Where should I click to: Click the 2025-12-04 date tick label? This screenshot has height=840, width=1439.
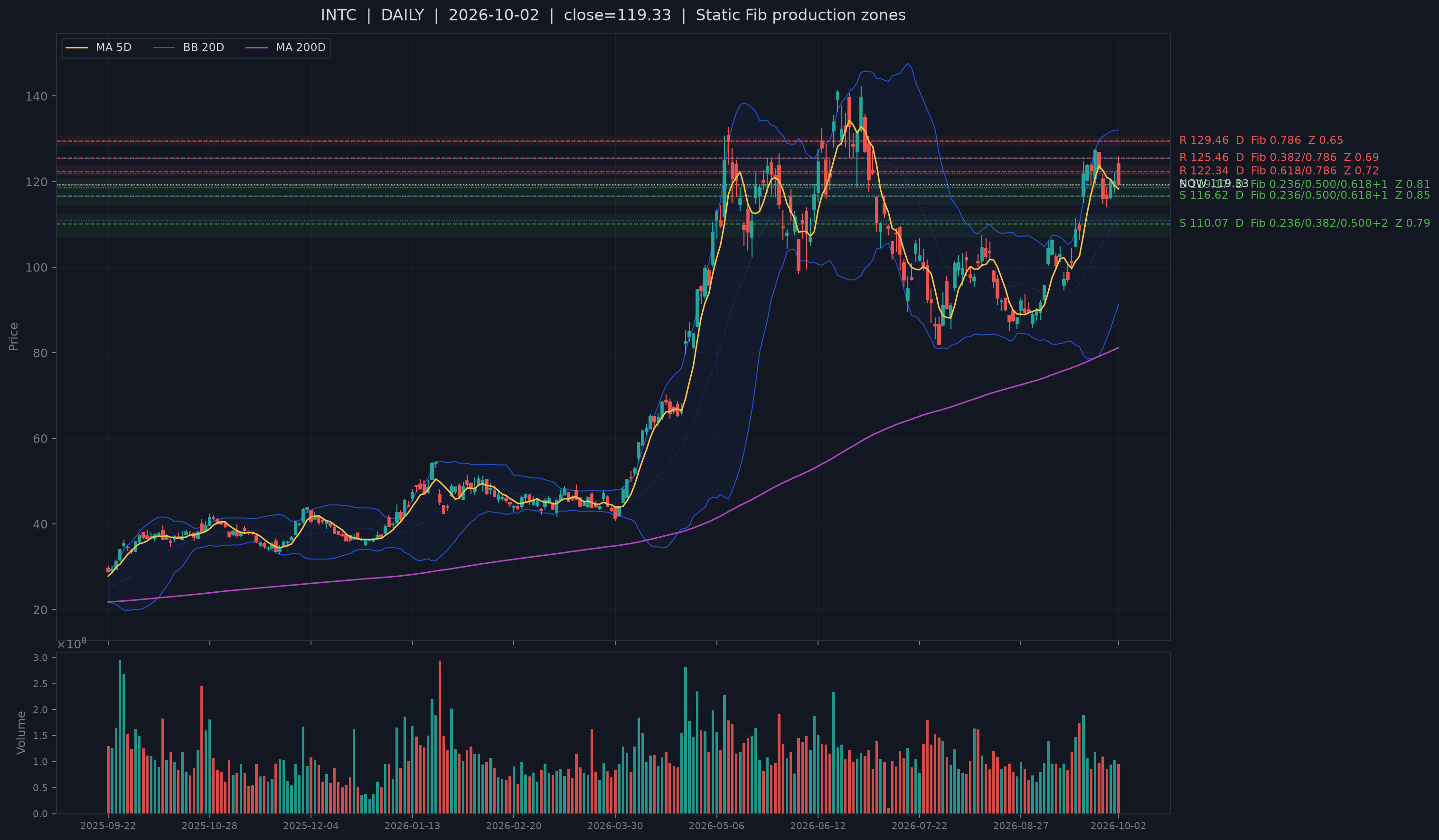(x=310, y=826)
